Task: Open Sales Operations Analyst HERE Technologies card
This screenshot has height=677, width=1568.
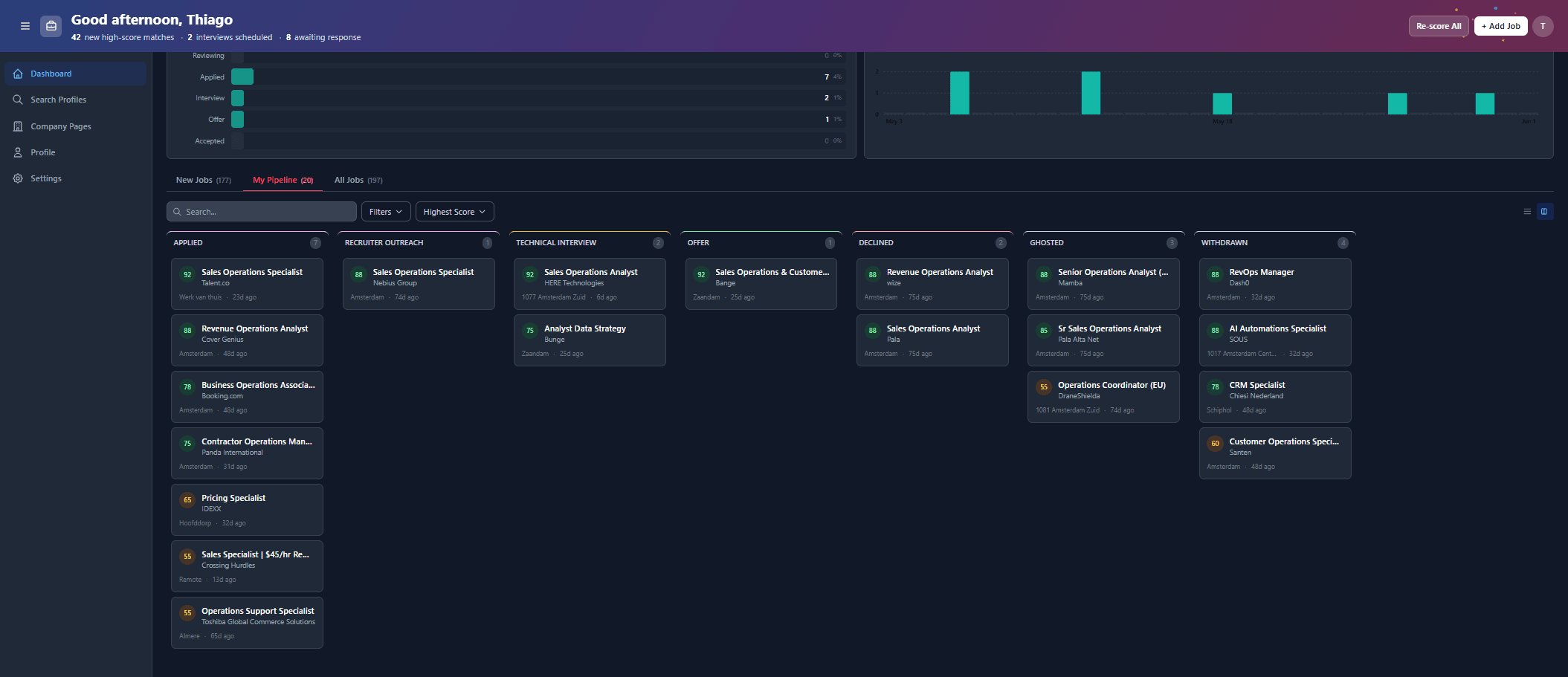Action: pyautogui.click(x=590, y=284)
